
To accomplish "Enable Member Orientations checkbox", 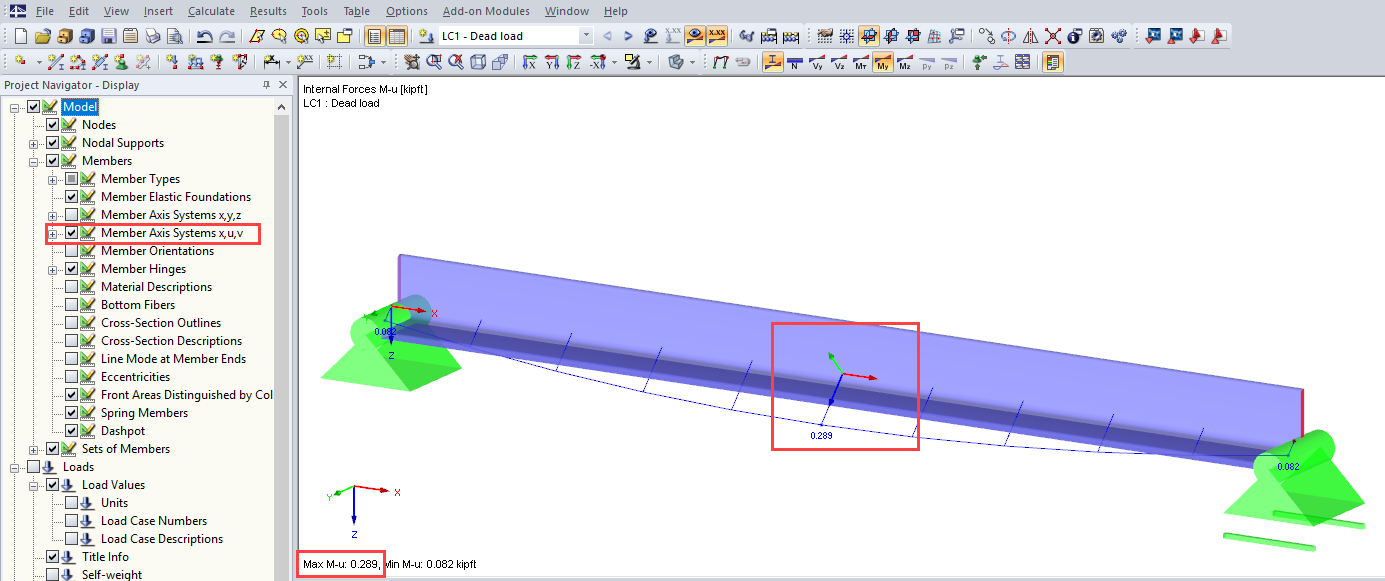I will 71,251.
